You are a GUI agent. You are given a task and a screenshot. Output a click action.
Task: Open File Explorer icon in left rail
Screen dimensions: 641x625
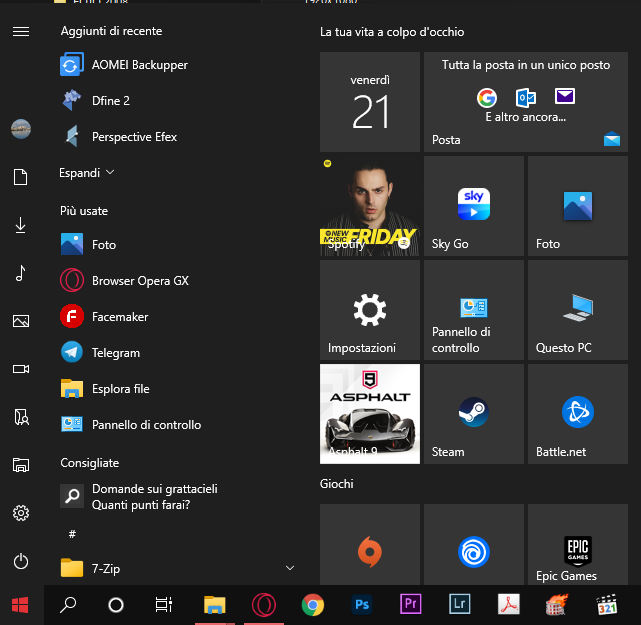pyautogui.click(x=21, y=465)
